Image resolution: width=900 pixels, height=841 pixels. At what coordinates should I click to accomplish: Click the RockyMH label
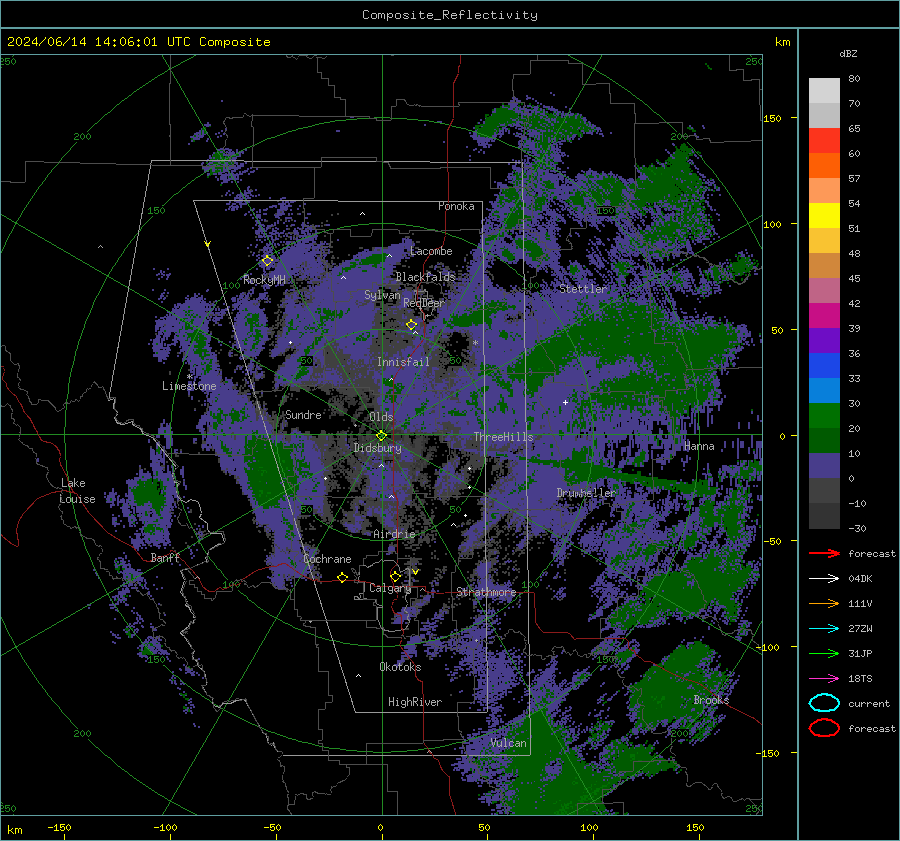[x=264, y=280]
